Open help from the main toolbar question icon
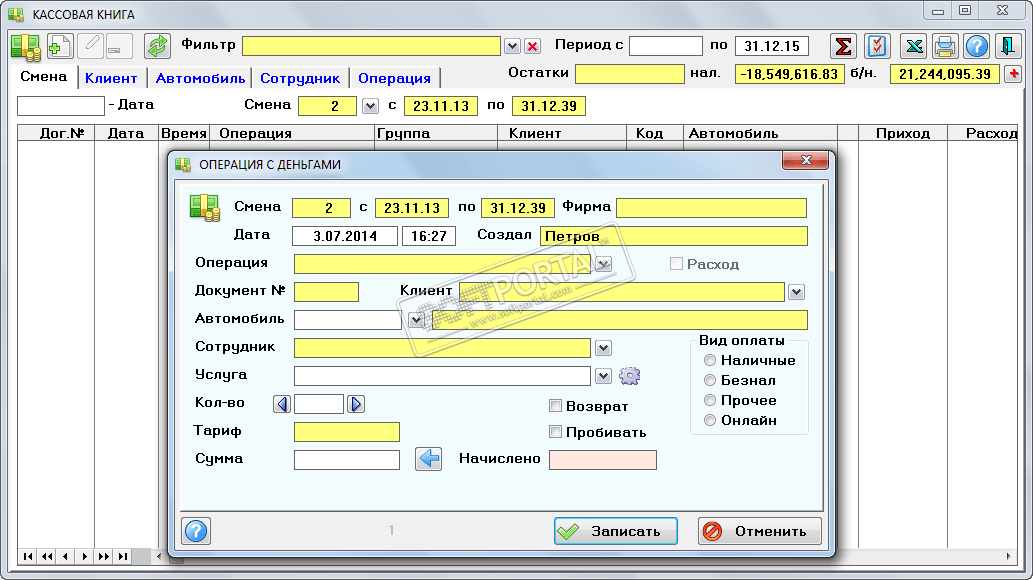The image size is (1033, 580). pos(976,47)
